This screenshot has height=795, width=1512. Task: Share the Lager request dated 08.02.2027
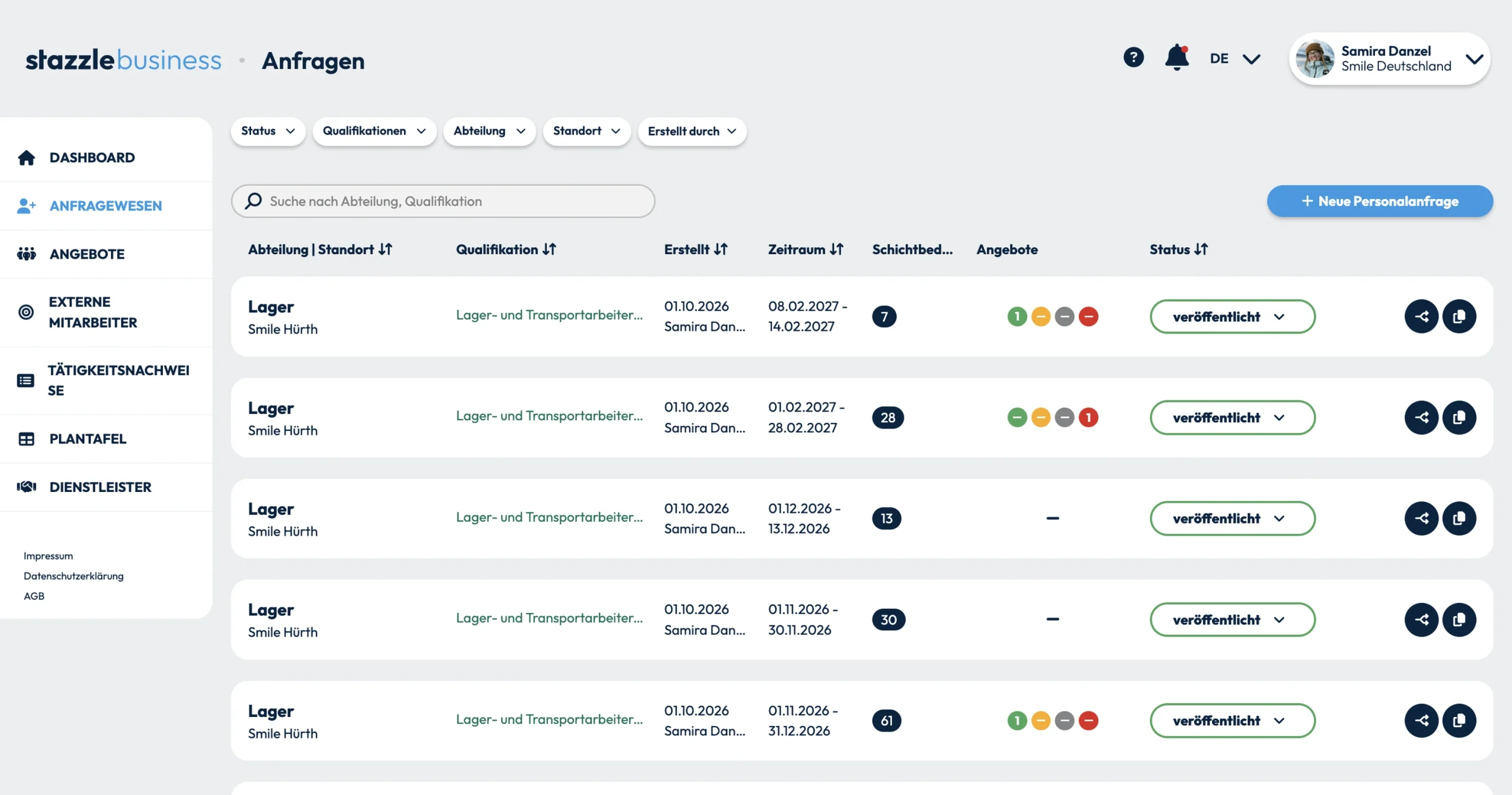click(1421, 317)
